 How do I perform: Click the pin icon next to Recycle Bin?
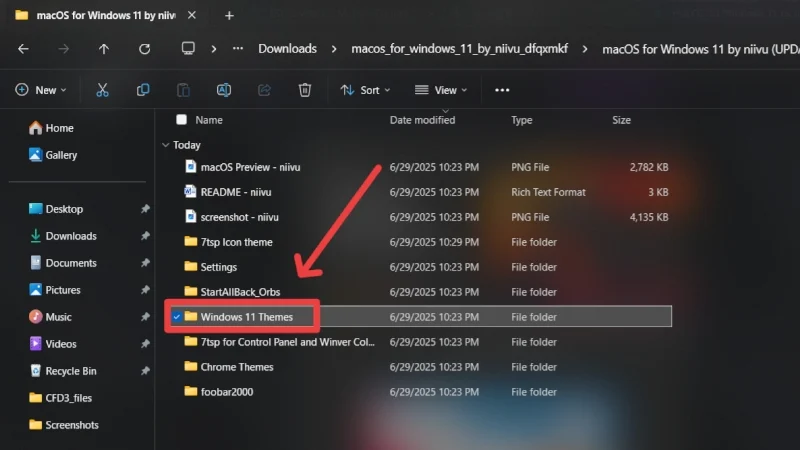(x=145, y=371)
